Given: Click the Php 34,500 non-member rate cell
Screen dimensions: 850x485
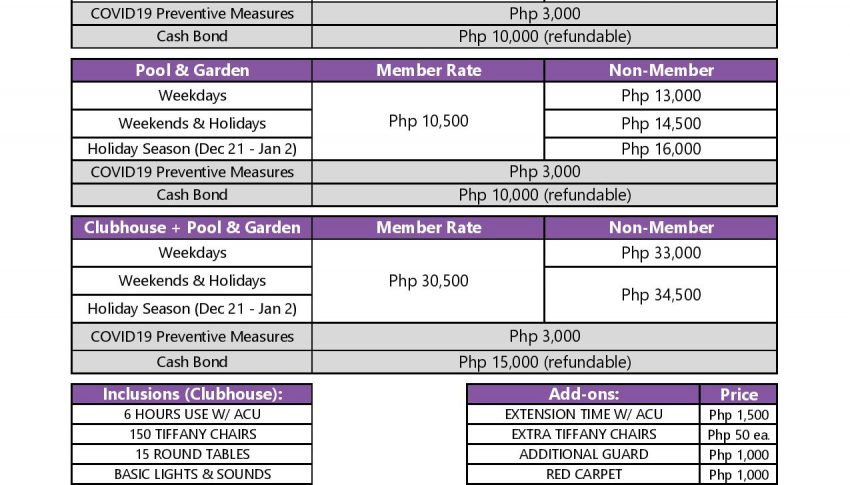Looking at the screenshot, I should (661, 295).
